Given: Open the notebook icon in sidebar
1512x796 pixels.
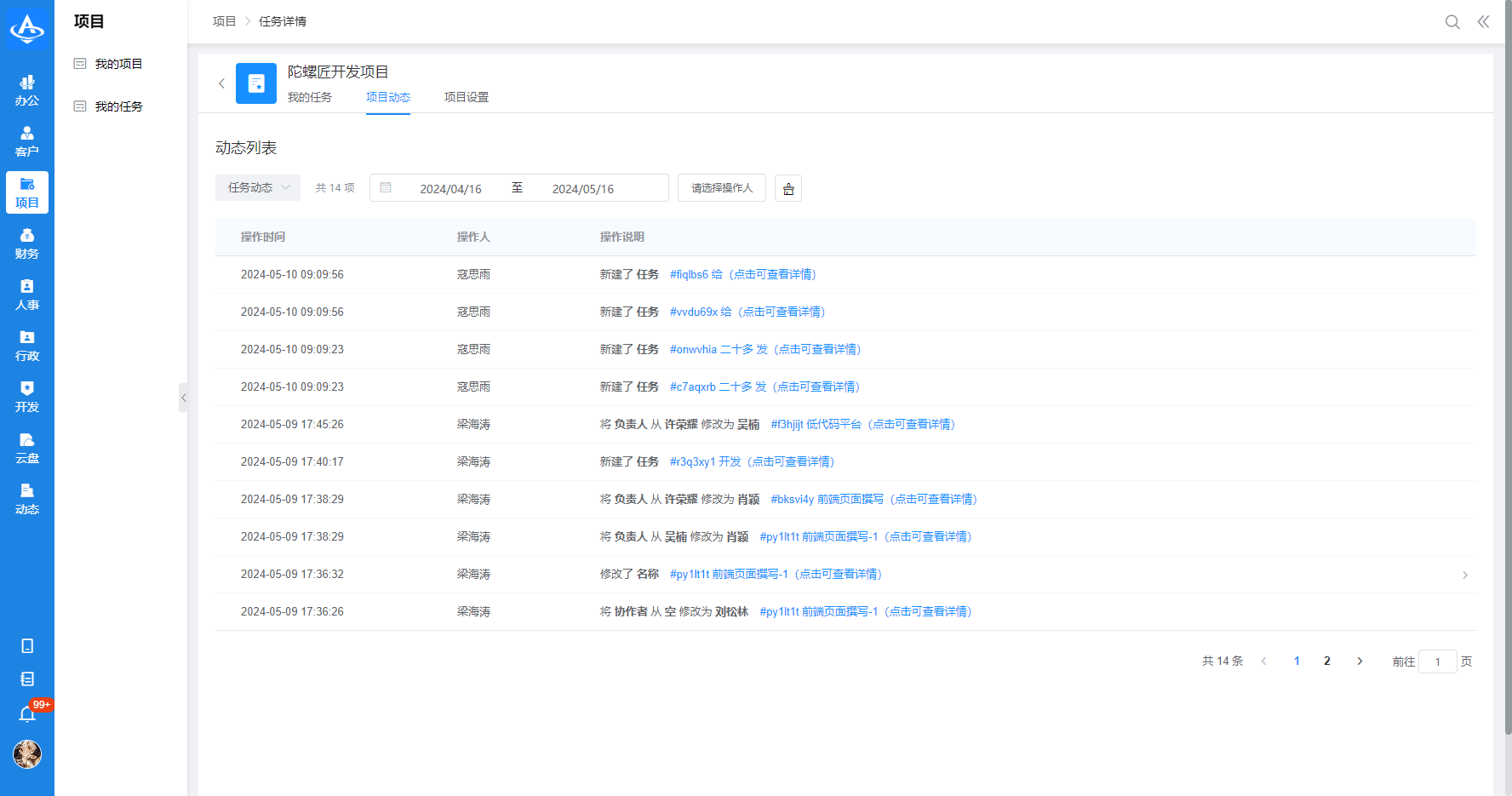Looking at the screenshot, I should [27, 679].
